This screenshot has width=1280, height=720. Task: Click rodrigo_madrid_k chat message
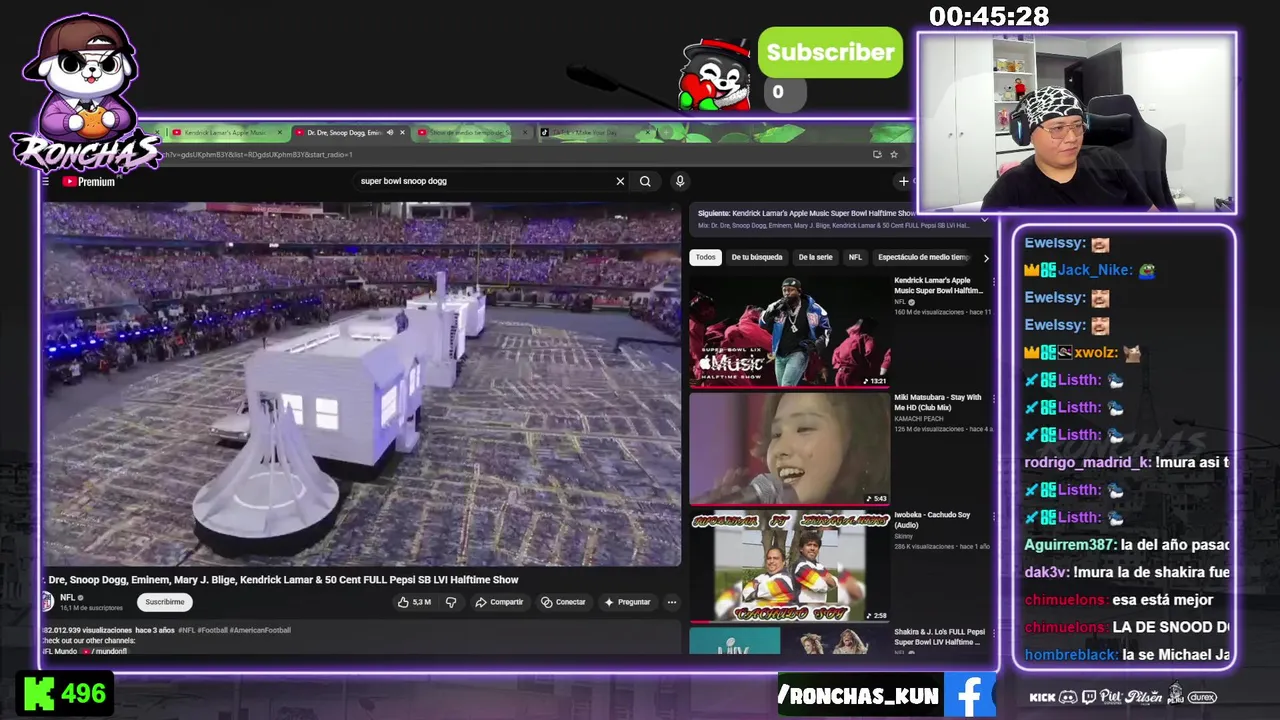(x=1126, y=462)
